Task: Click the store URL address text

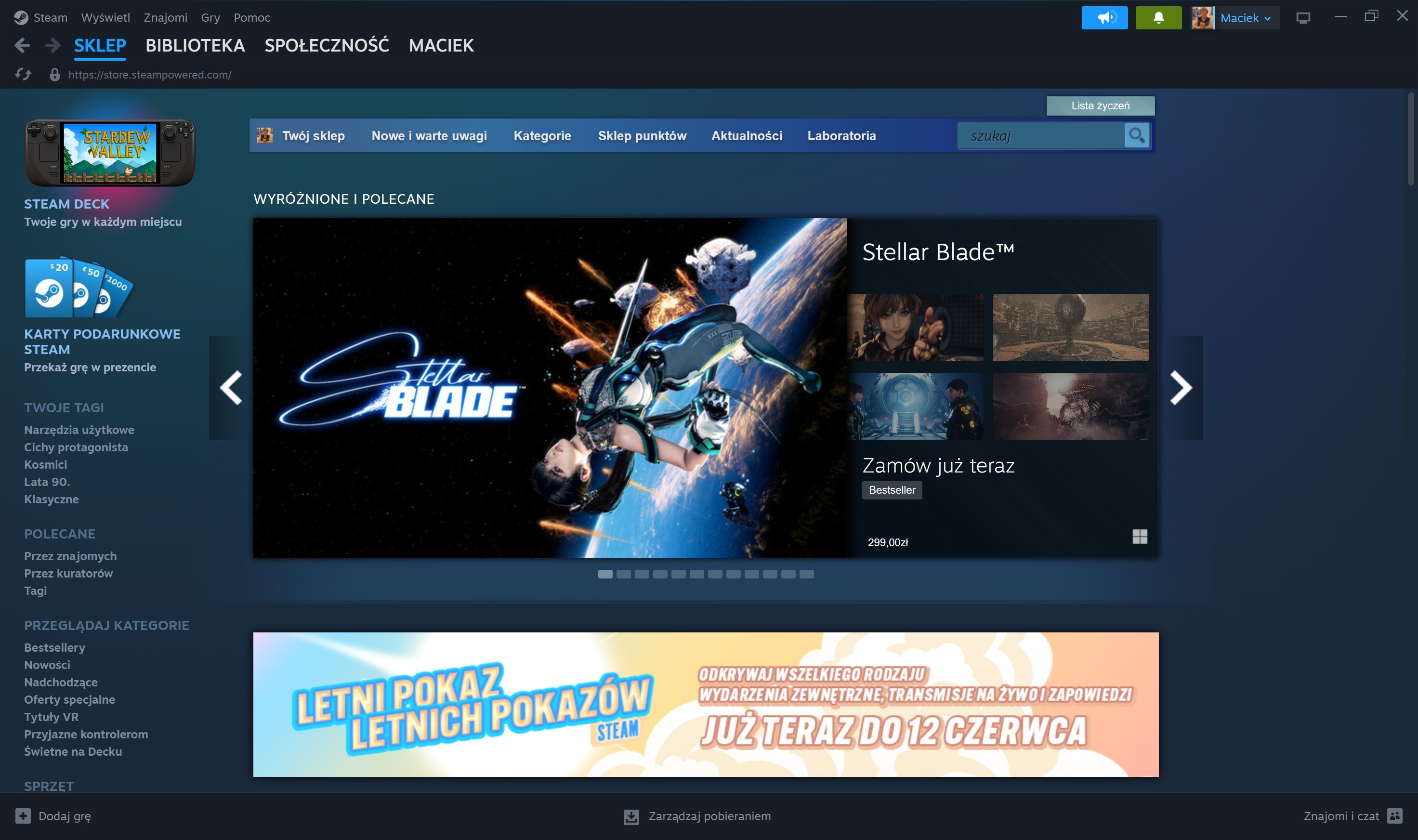Action: pyautogui.click(x=149, y=75)
